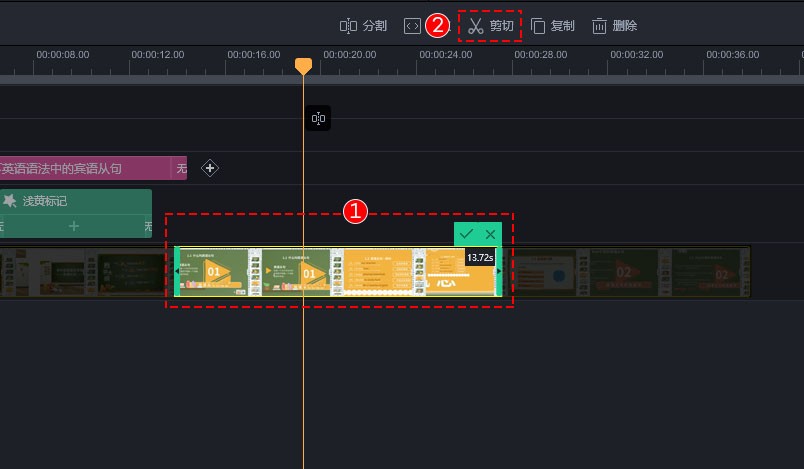
Task: Click the 分割 (Split) toolbar button
Action: pos(363,26)
